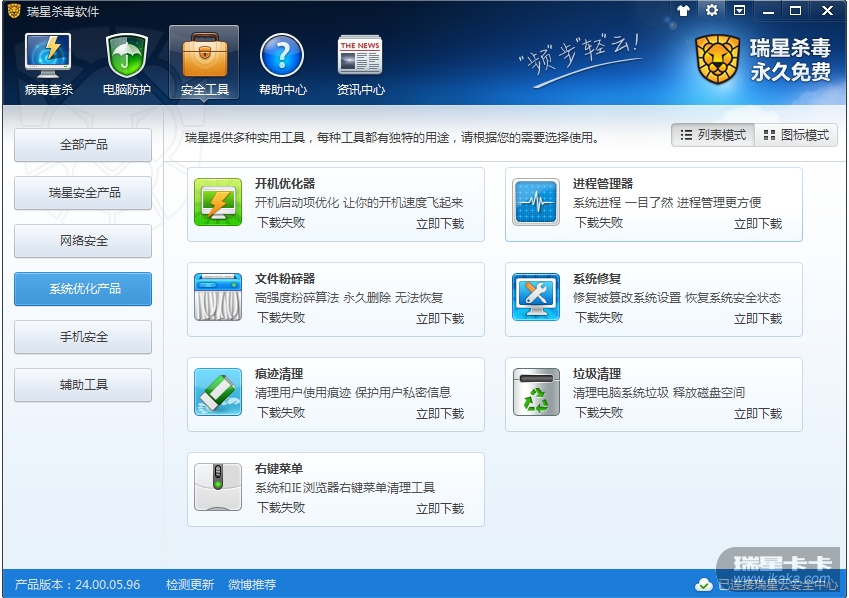Viewport: 849px width, 598px height.
Task: Click the 系统修复 title text
Action: click(597, 278)
